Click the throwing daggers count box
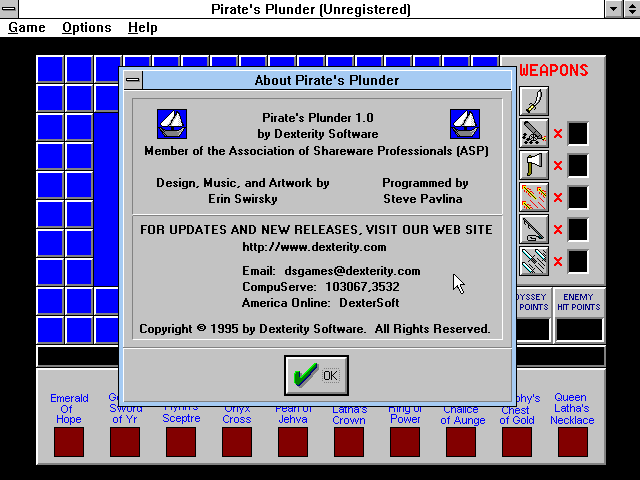Screen dimensions: 640x480 [578, 261]
